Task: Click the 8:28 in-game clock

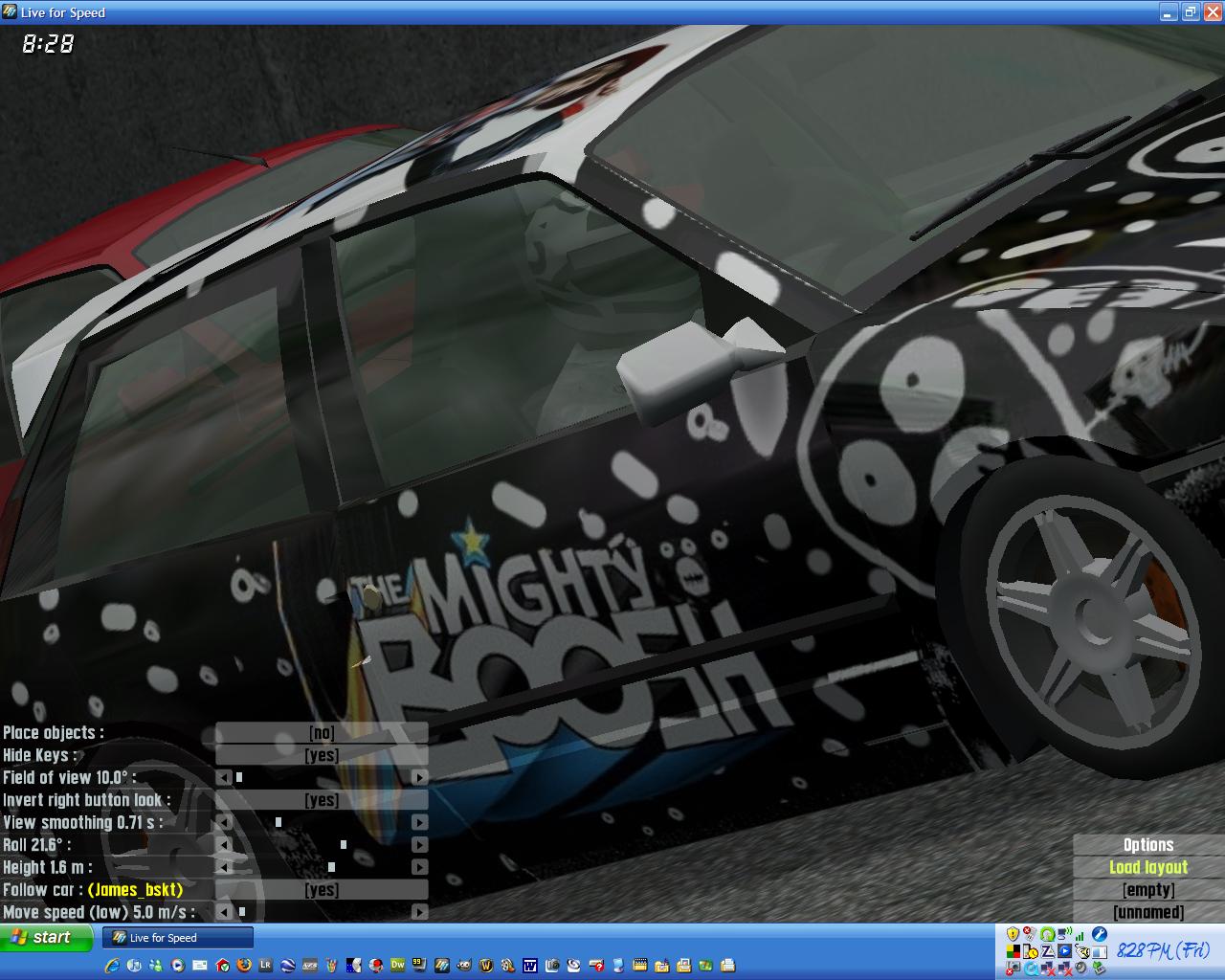Action: [48, 44]
